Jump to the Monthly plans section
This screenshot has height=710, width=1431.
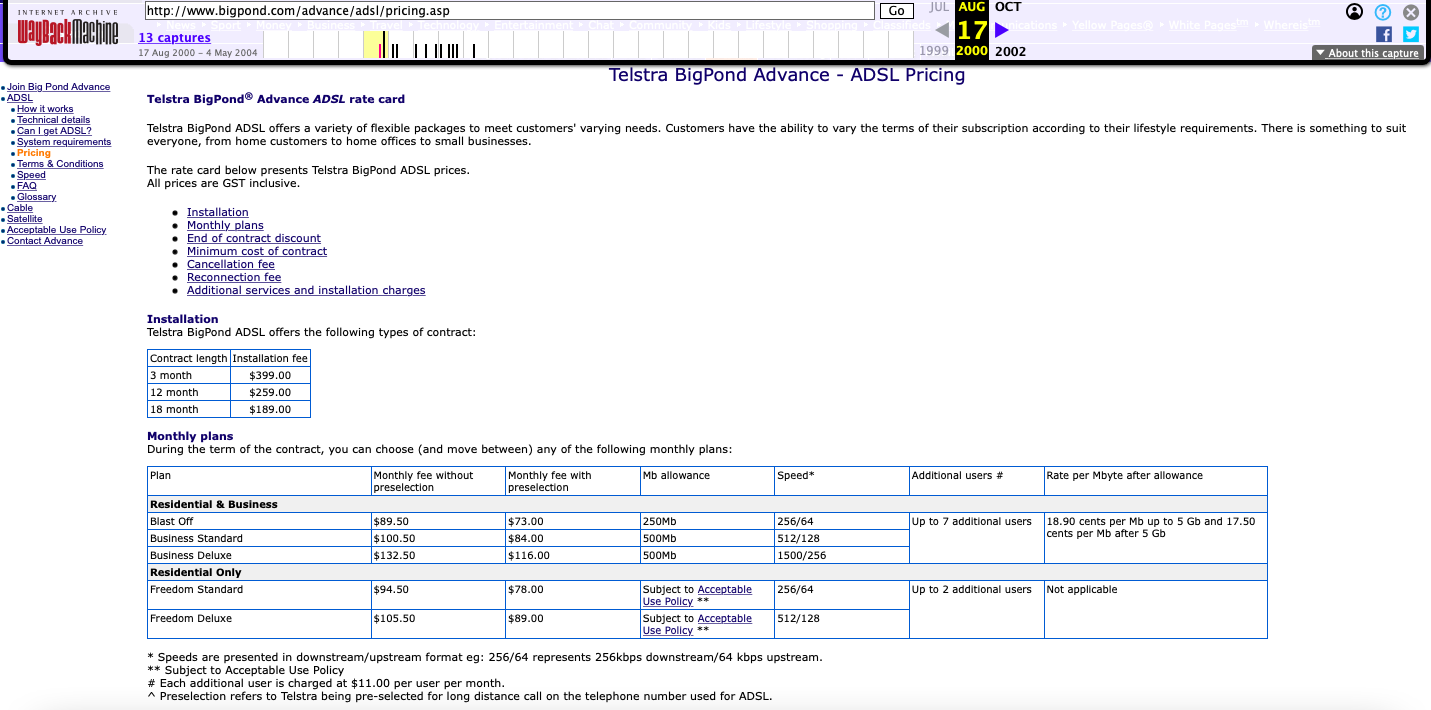(225, 224)
